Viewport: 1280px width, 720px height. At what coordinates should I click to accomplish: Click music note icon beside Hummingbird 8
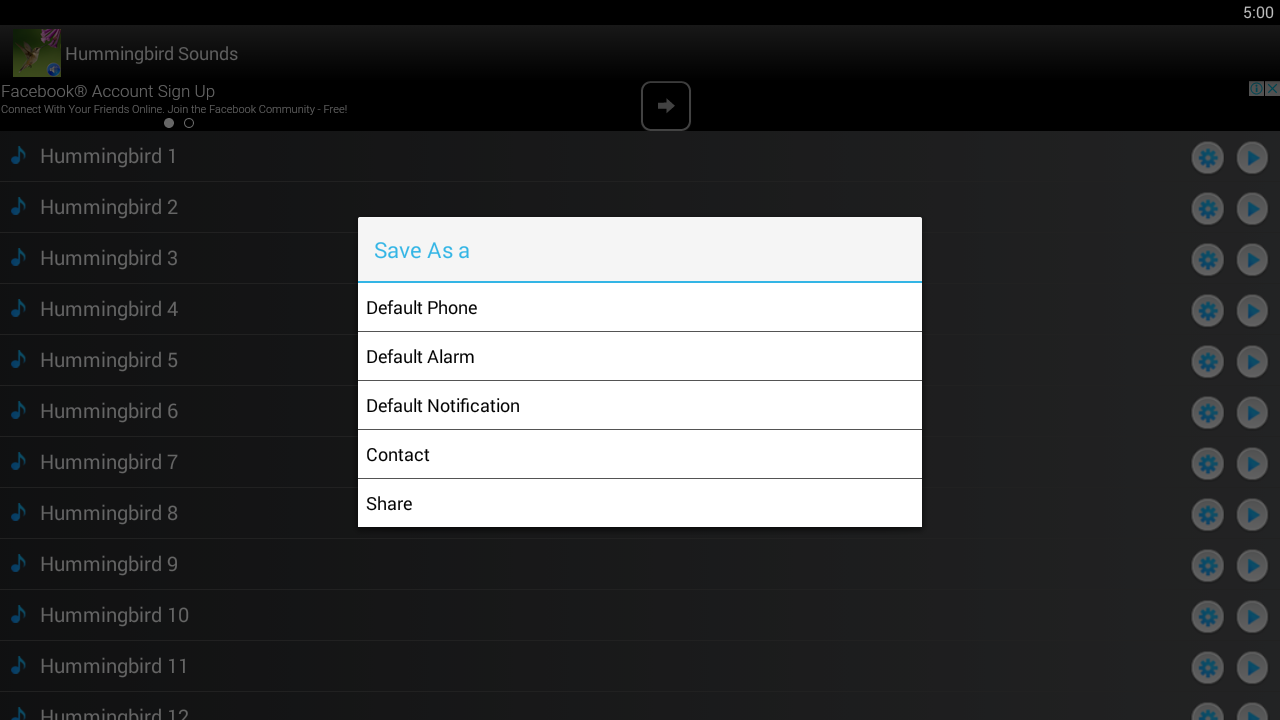pyautogui.click(x=18, y=512)
